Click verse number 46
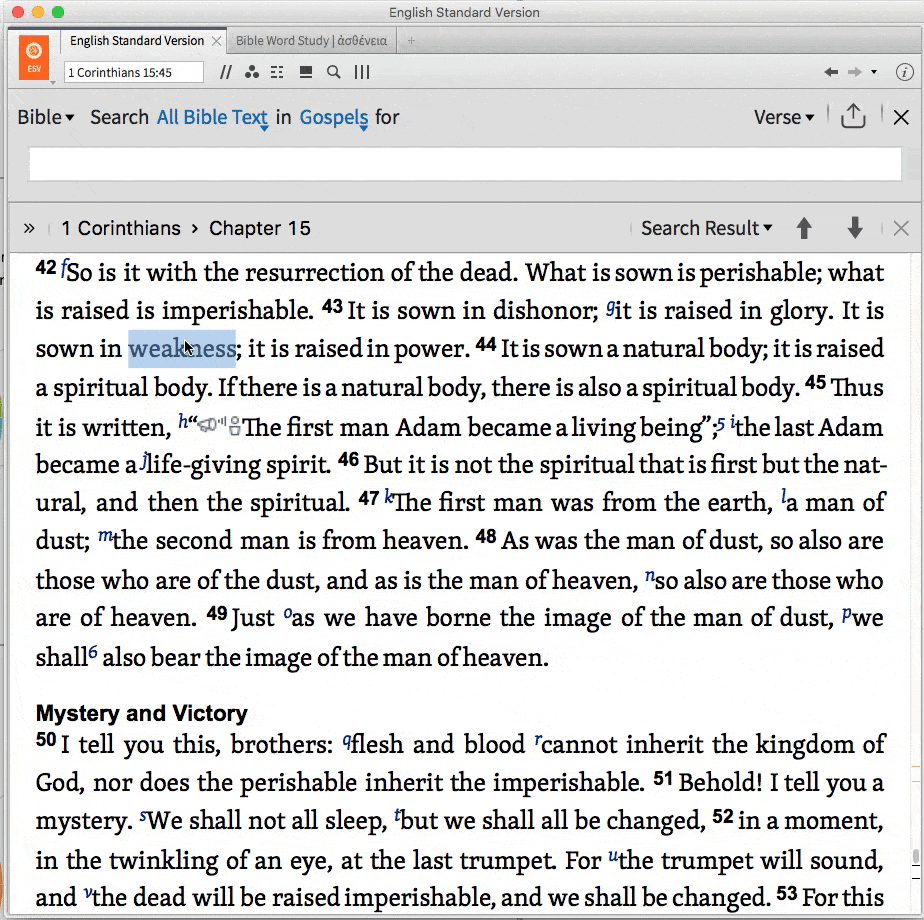 [x=348, y=459]
